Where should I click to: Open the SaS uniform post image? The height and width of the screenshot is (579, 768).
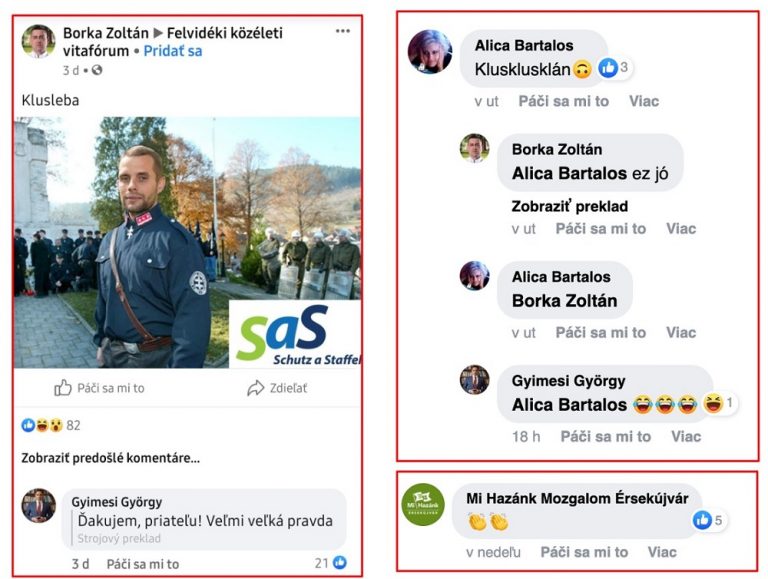pyautogui.click(x=187, y=242)
